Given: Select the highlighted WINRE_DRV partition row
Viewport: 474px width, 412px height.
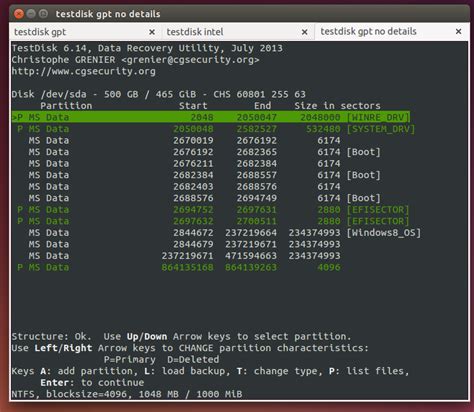Looking at the screenshot, I should tap(211, 117).
